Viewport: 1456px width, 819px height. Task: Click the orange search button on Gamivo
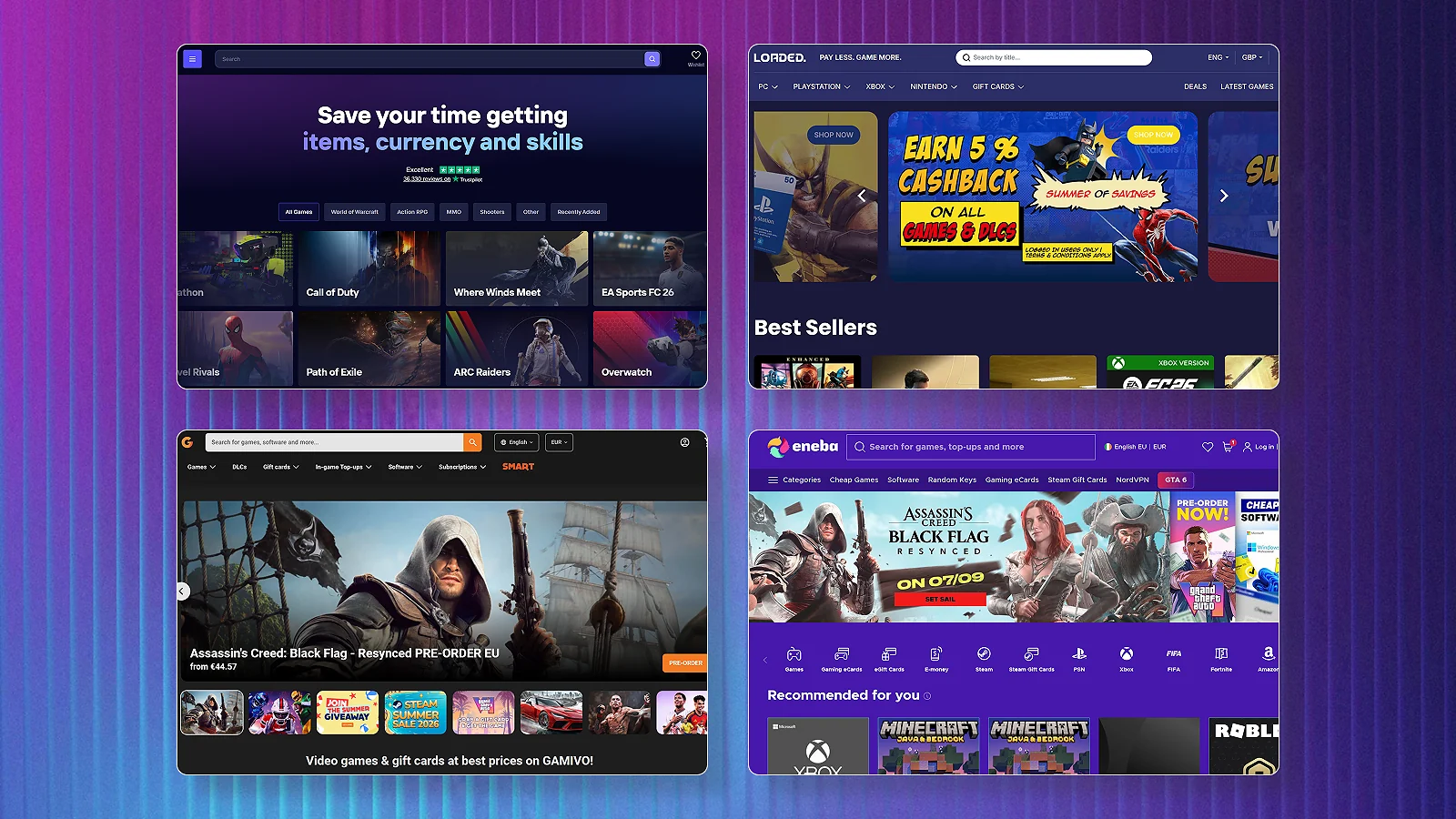pyautogui.click(x=472, y=442)
